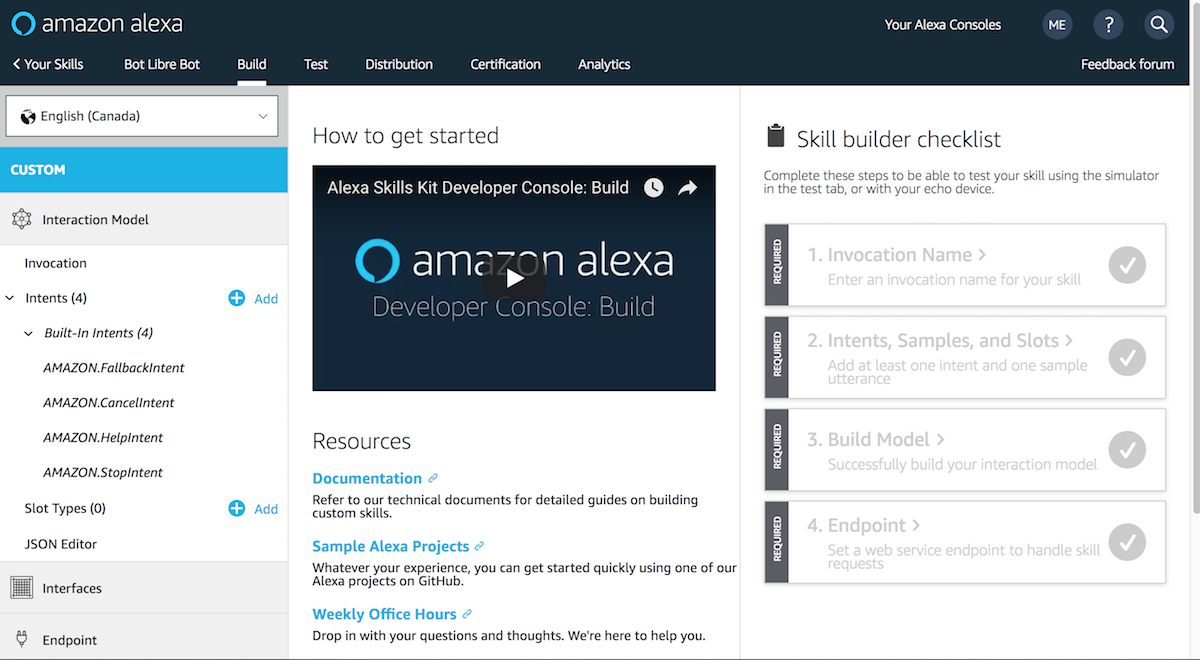Open Slot Types (0) in sidebar
1200x660 pixels.
tap(65, 508)
